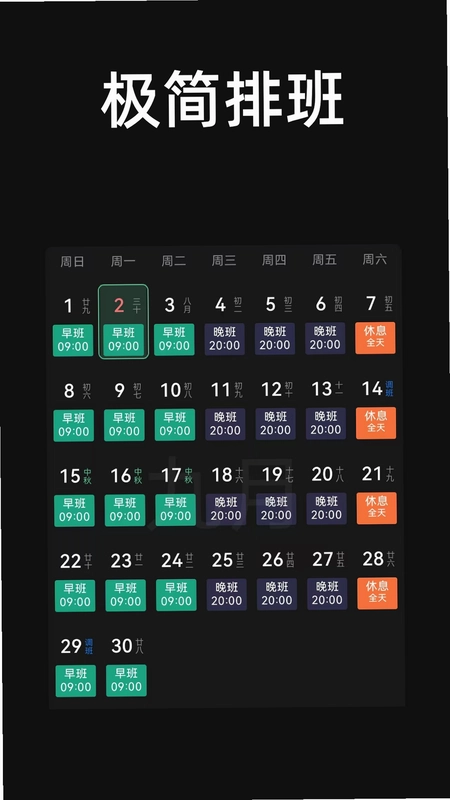
Task: Click the date number 29 with 调班 label
Action: click(71, 646)
